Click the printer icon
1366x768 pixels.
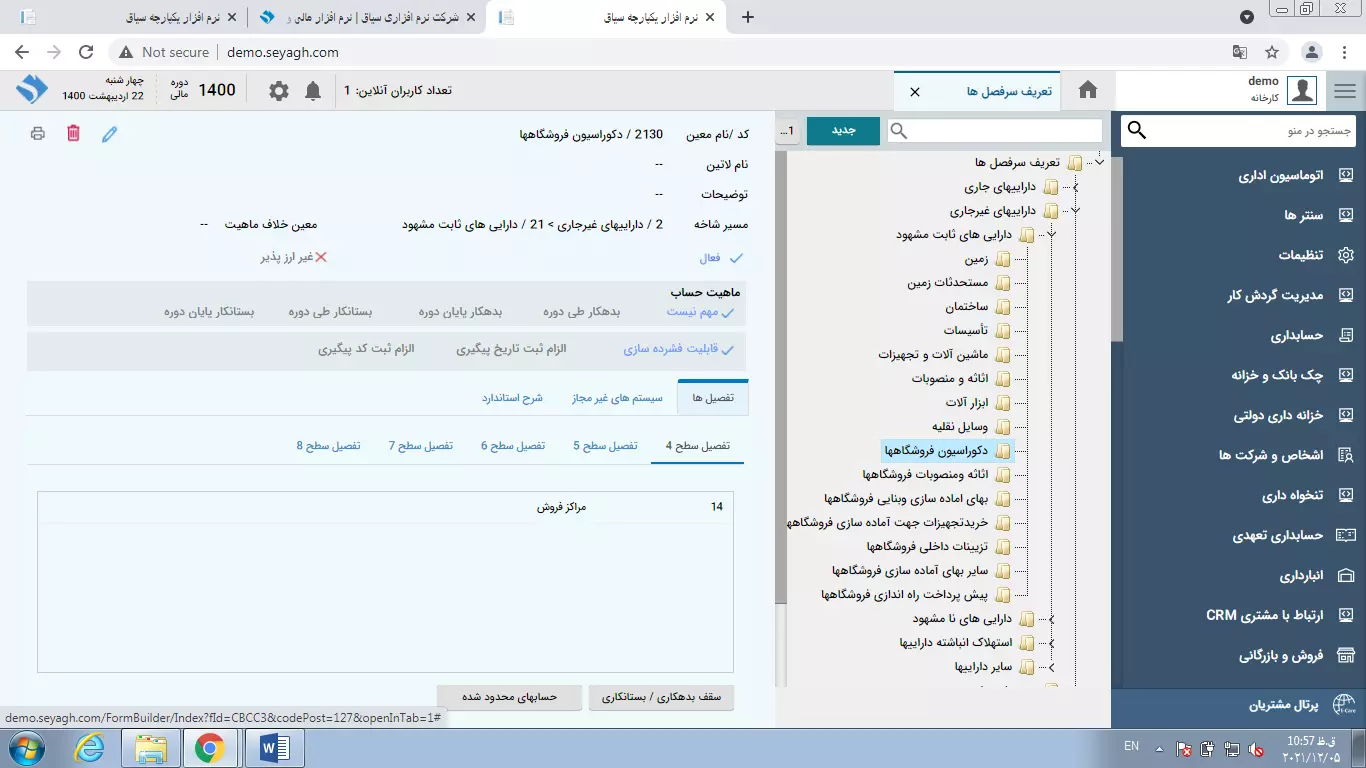point(38,133)
